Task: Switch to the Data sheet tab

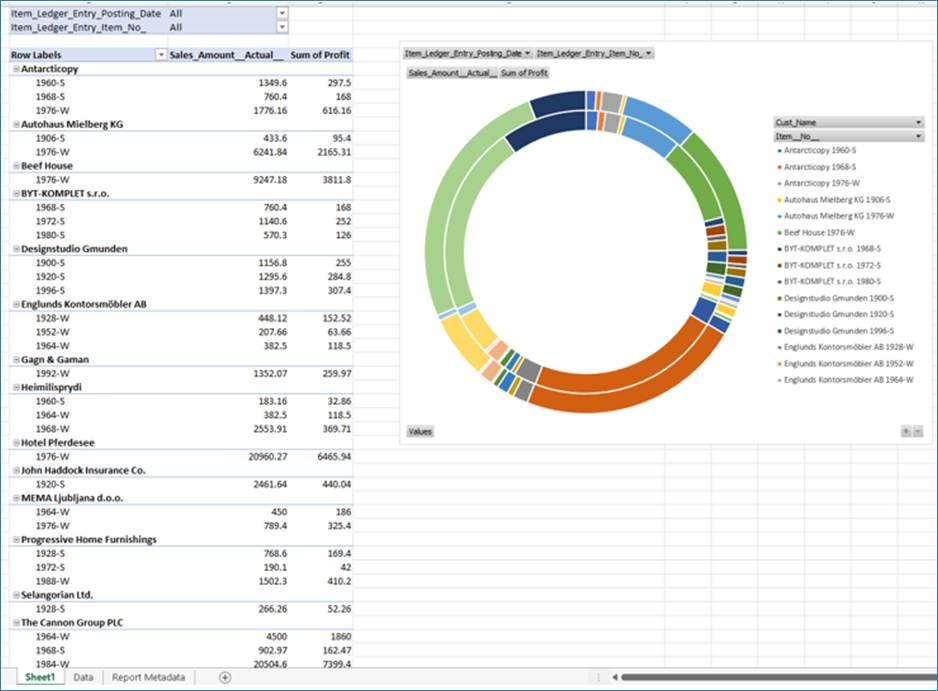Action: [x=83, y=678]
